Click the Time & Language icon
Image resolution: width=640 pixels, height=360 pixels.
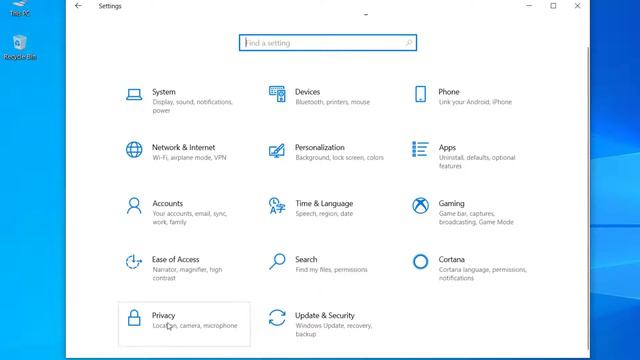click(277, 206)
